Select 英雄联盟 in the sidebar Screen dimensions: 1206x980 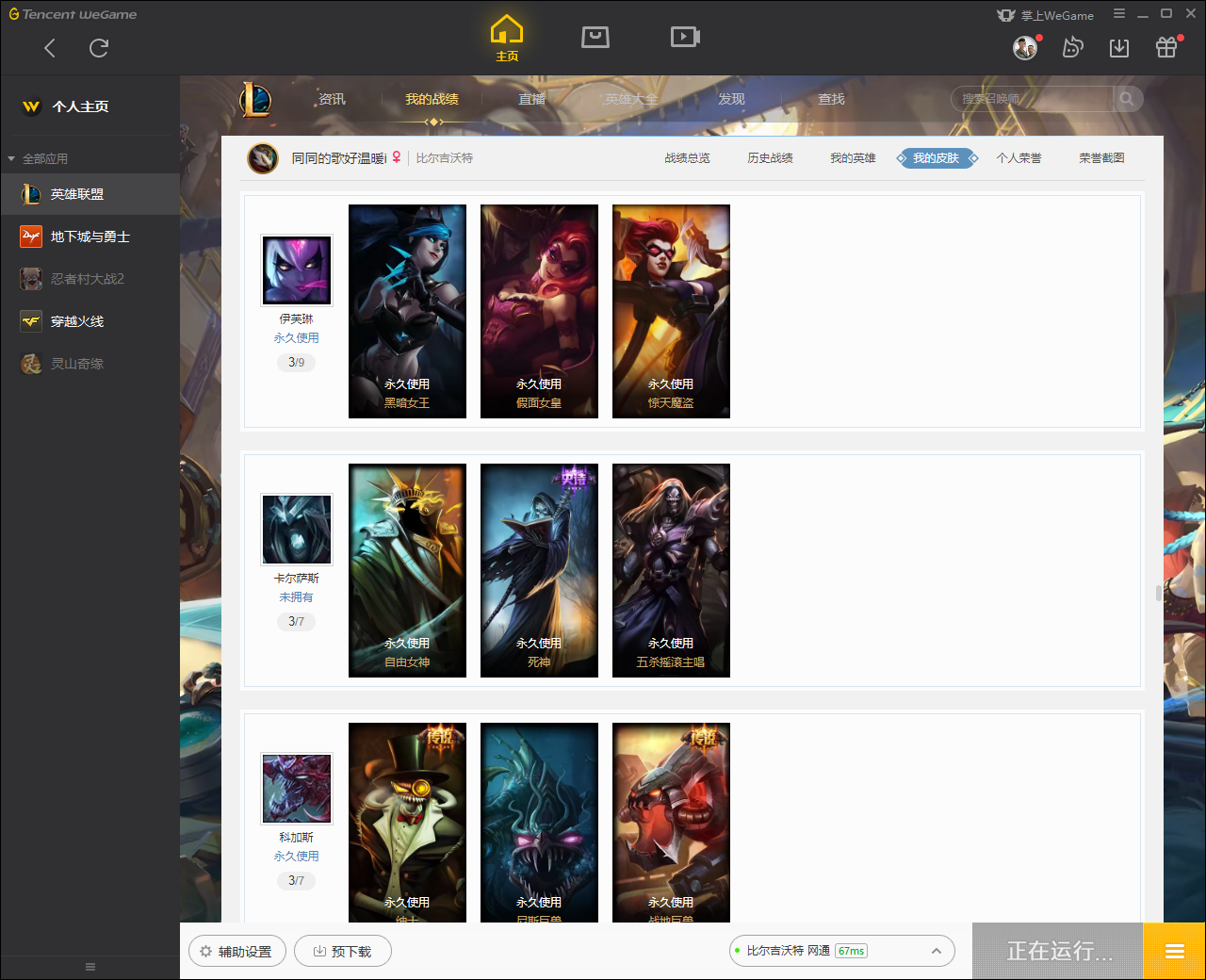[x=90, y=194]
